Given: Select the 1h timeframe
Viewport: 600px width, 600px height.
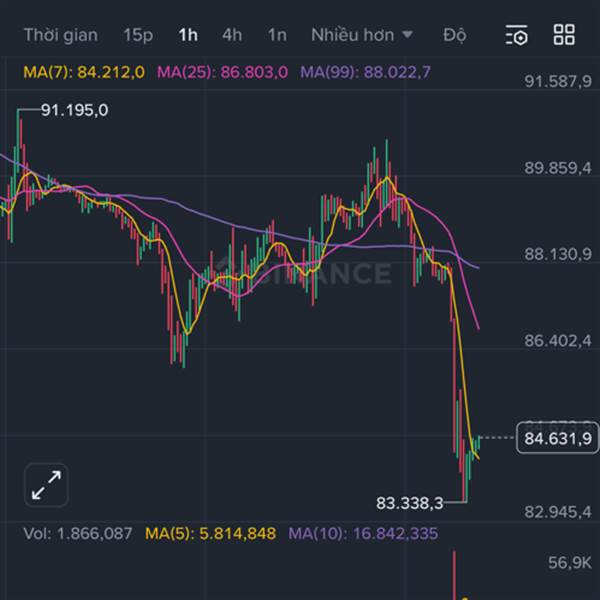Looking at the screenshot, I should [188, 35].
